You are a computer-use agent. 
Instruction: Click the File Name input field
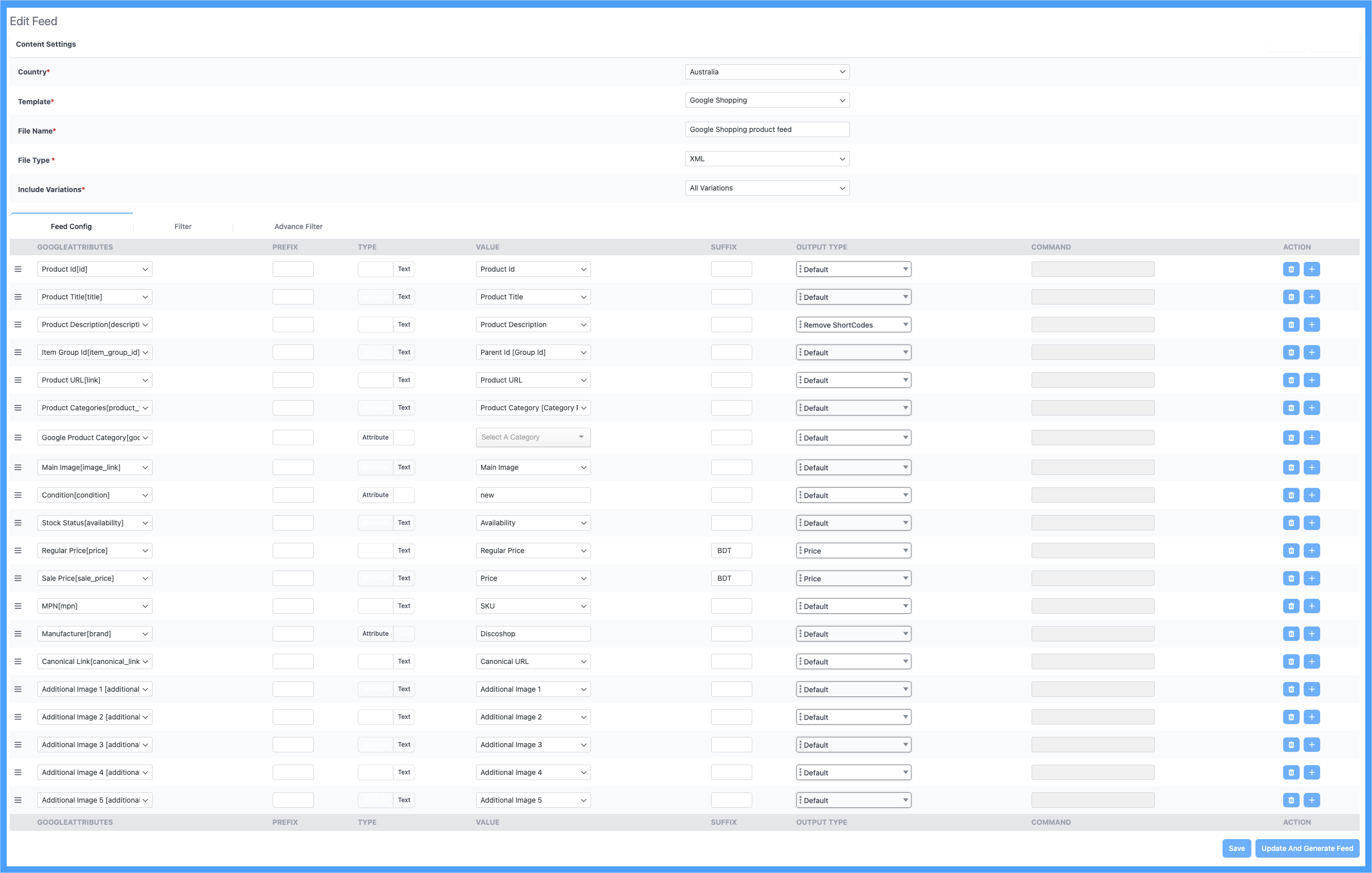pyautogui.click(x=767, y=130)
